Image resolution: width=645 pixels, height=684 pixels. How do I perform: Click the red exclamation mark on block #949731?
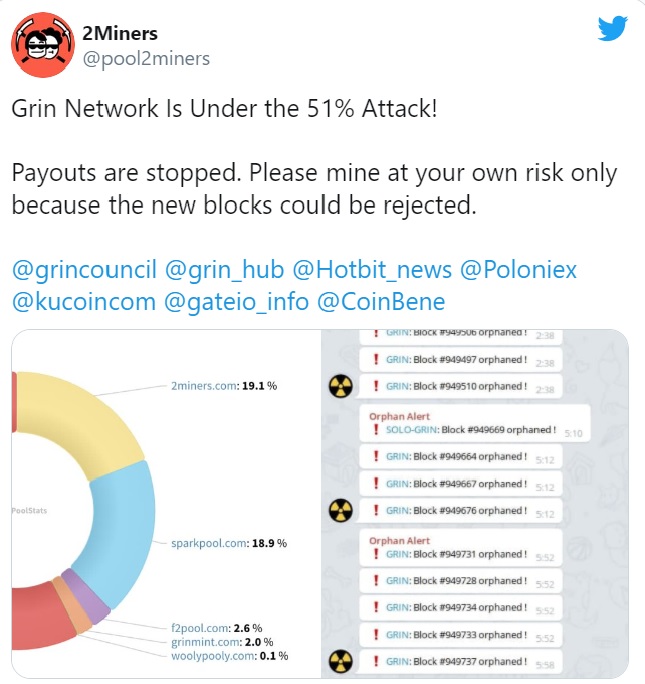(x=376, y=554)
